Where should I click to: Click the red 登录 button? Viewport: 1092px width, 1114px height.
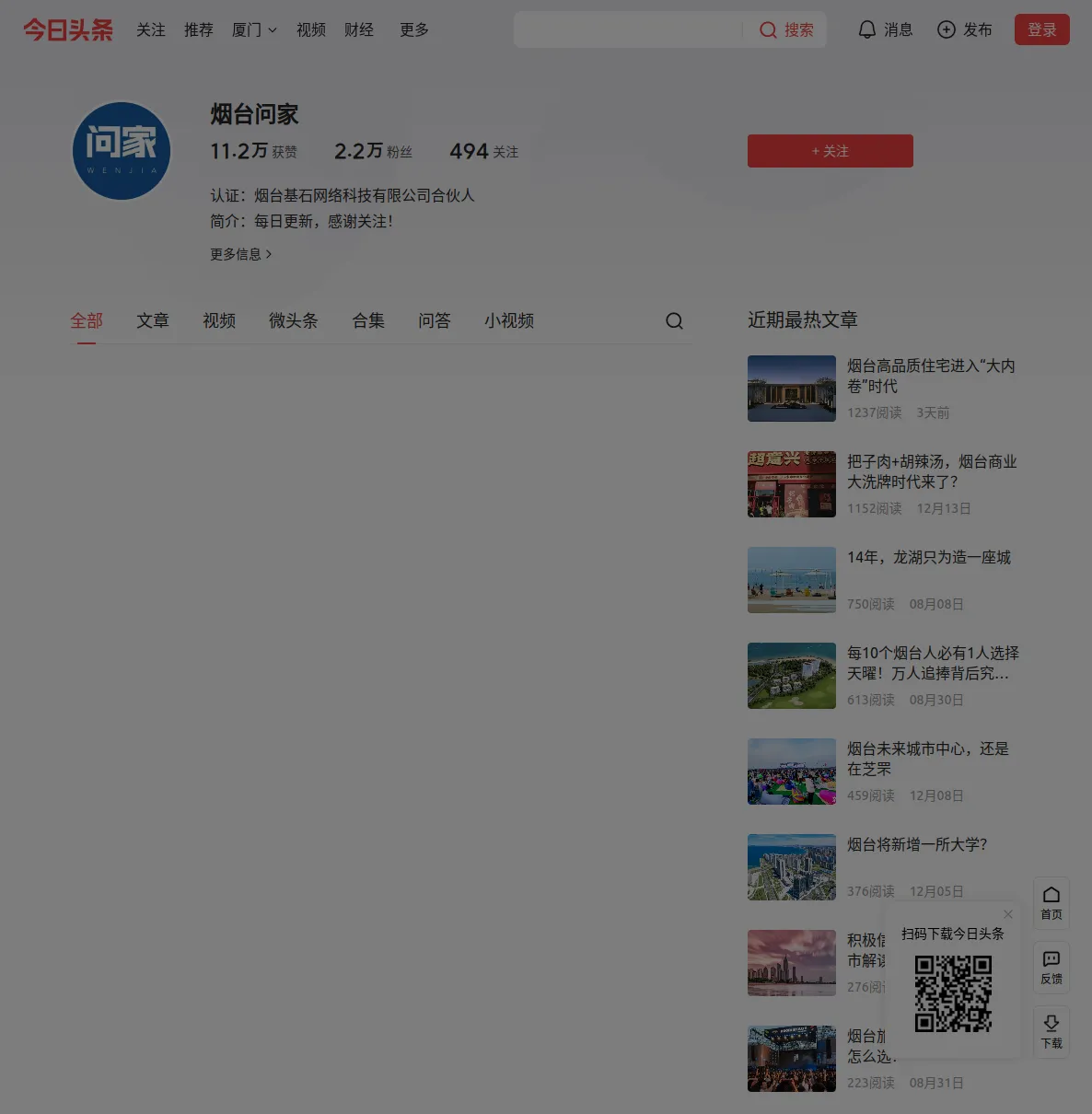(1042, 29)
